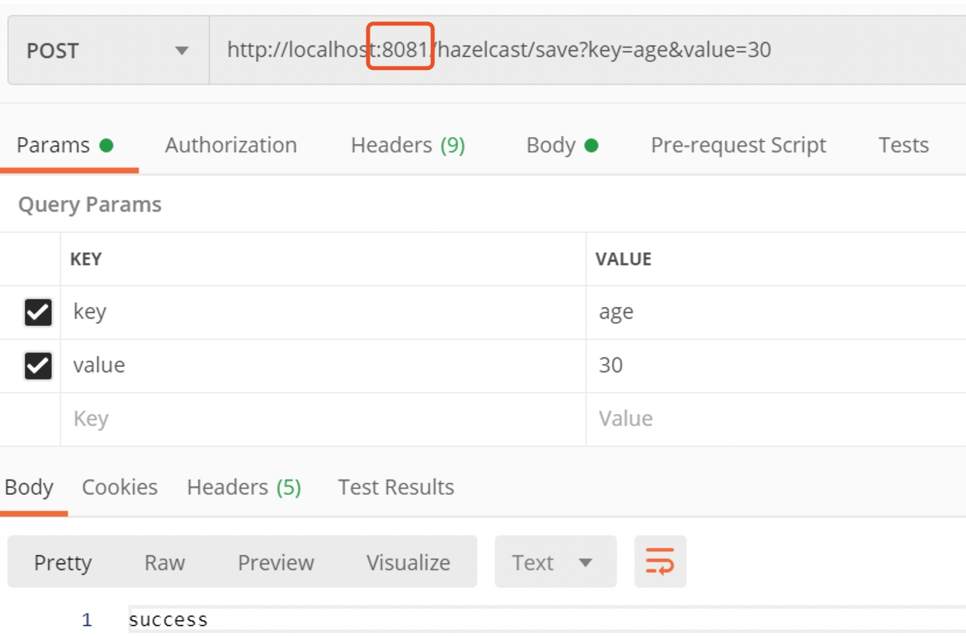Click the empty Value placeholder field

(776, 419)
